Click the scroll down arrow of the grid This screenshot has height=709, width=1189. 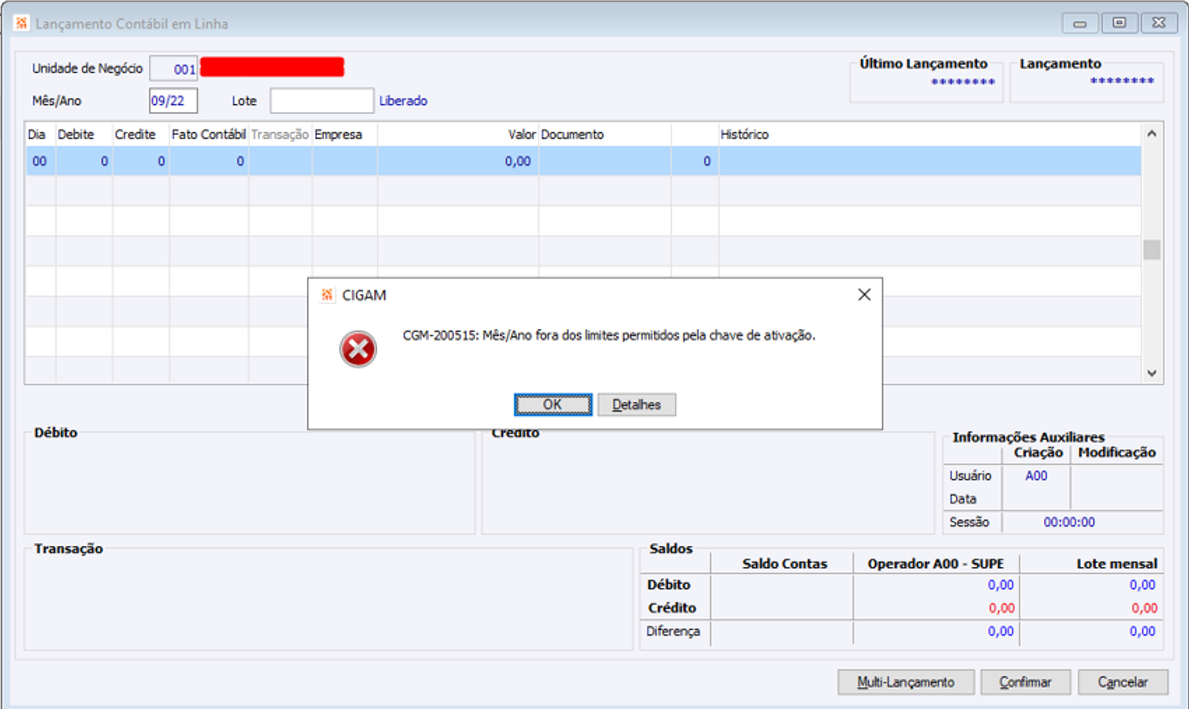click(x=1151, y=372)
